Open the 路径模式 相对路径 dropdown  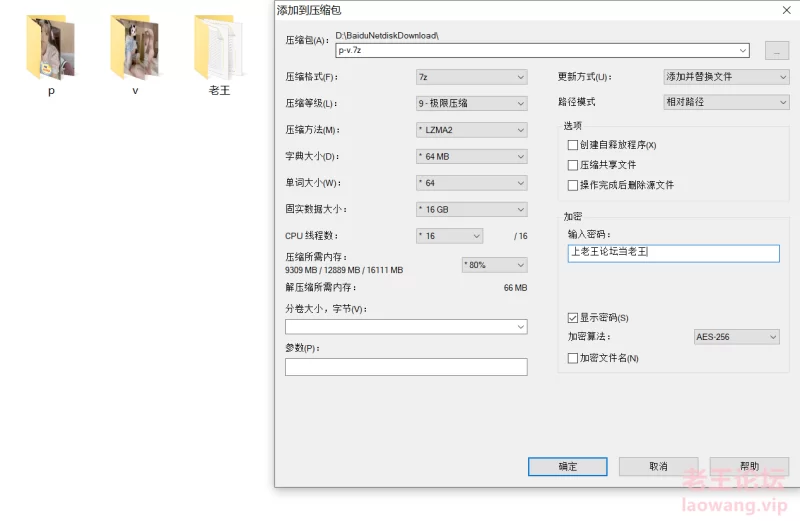pos(726,102)
